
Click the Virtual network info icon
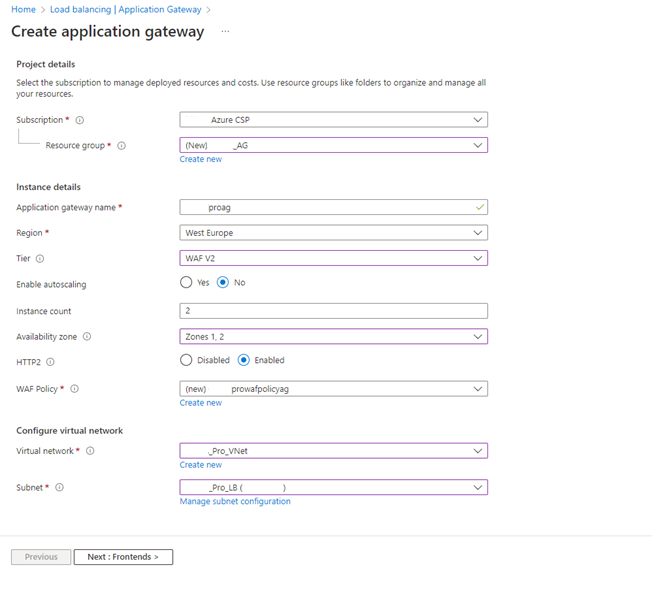click(90, 451)
